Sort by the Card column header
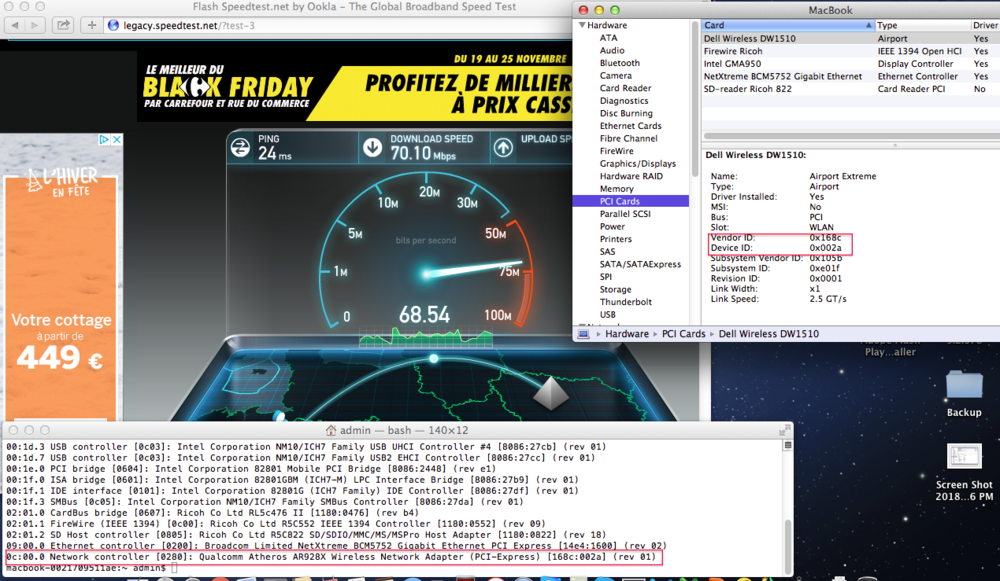This screenshot has height=581, width=1000. (x=786, y=25)
